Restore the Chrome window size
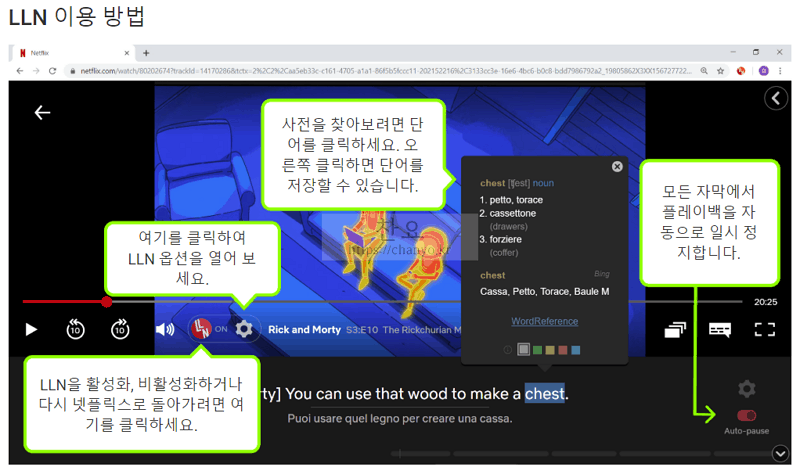The image size is (800, 474). (756, 52)
